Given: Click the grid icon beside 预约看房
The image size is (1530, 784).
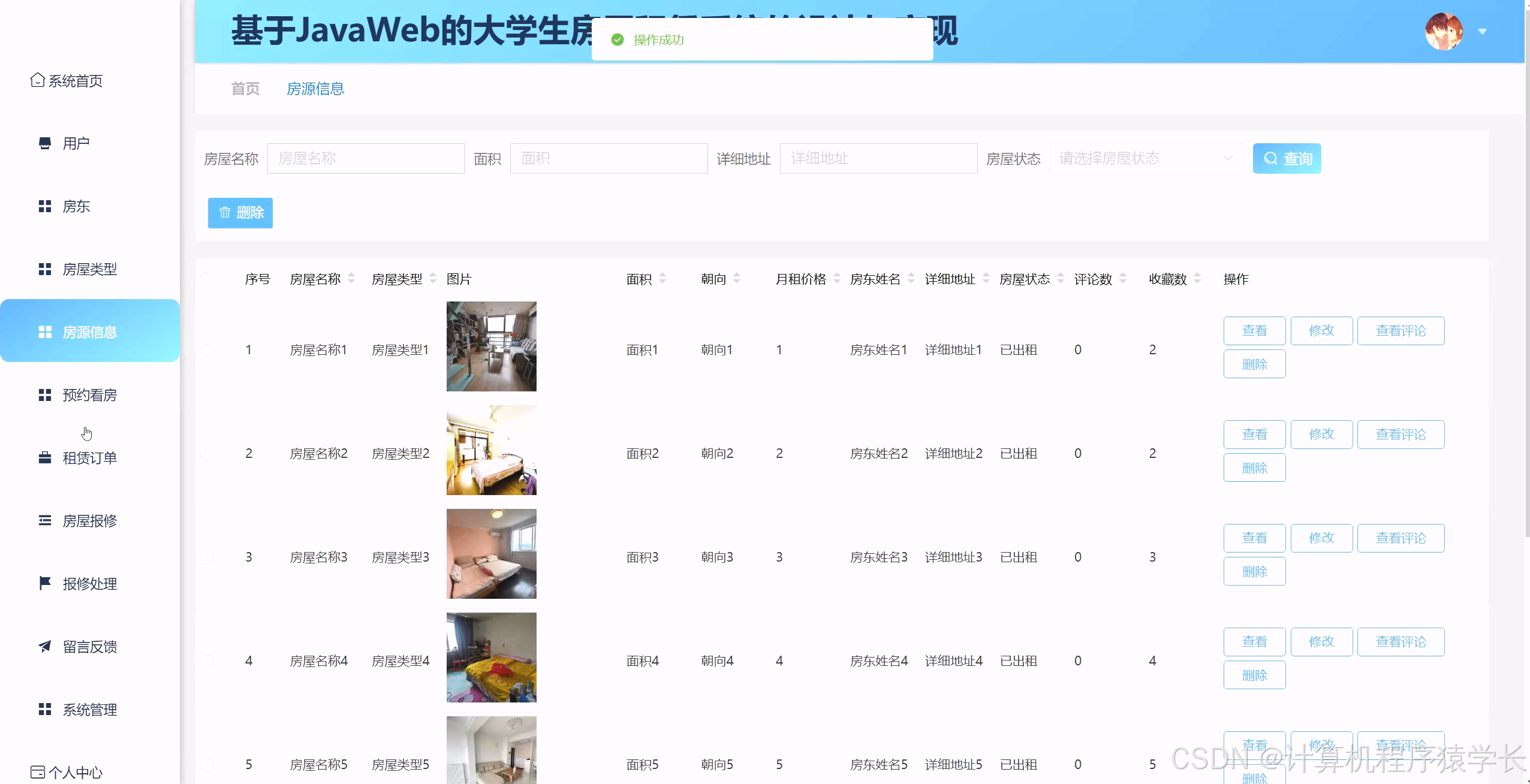Looking at the screenshot, I should click(45, 395).
